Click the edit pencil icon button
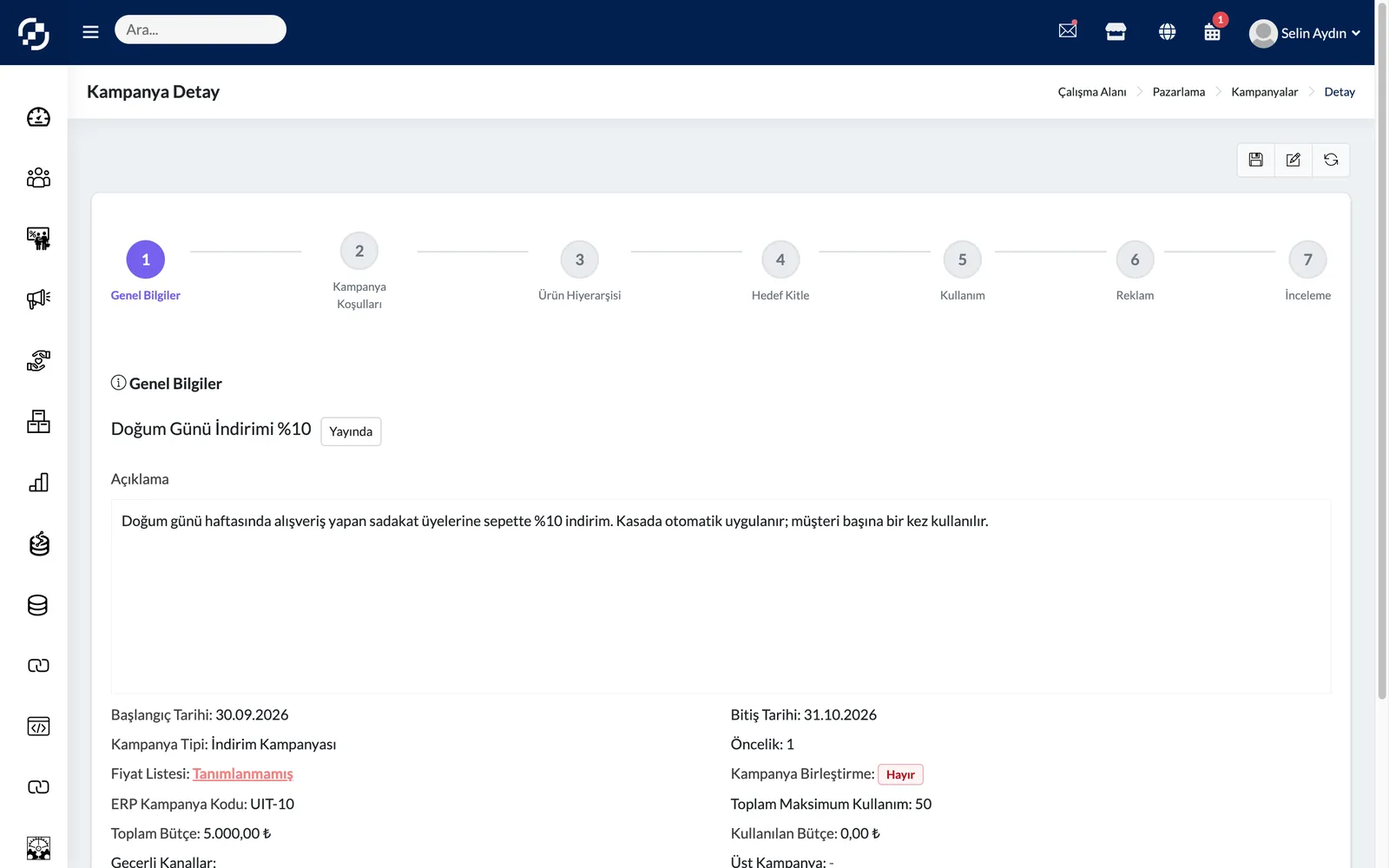Viewport: 1389px width, 868px height. [1294, 160]
